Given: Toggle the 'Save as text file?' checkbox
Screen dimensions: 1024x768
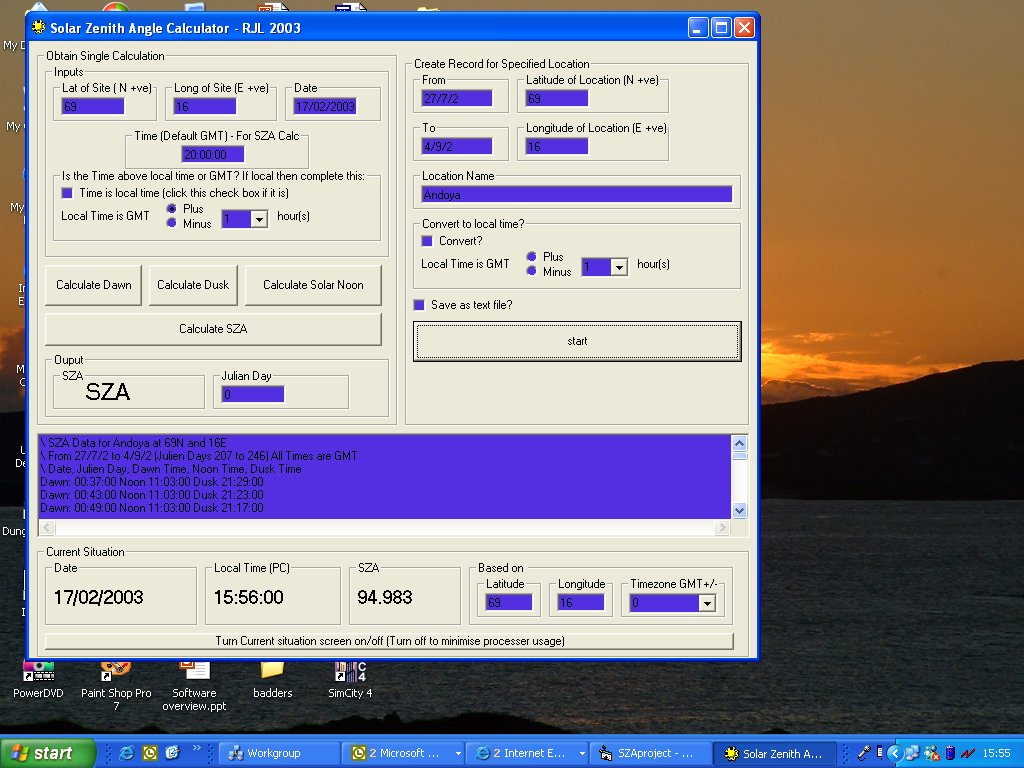Looking at the screenshot, I should pyautogui.click(x=420, y=305).
